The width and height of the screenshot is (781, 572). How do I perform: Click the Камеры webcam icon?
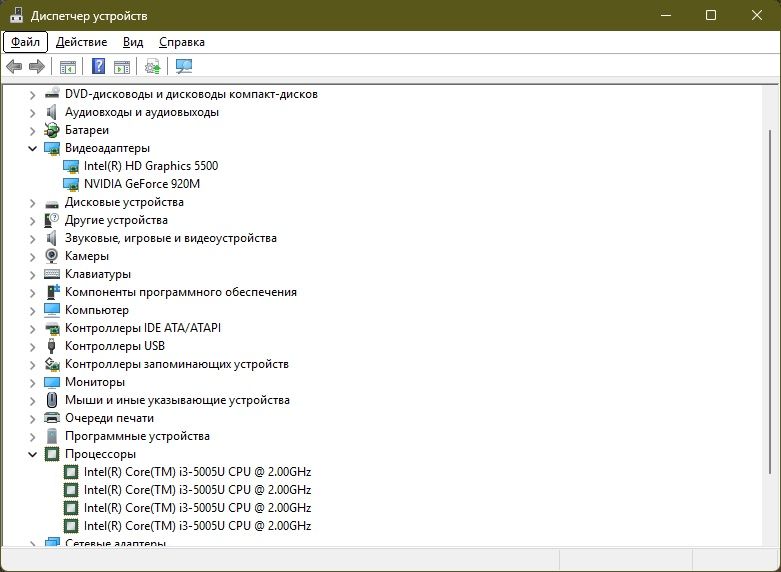coord(52,256)
